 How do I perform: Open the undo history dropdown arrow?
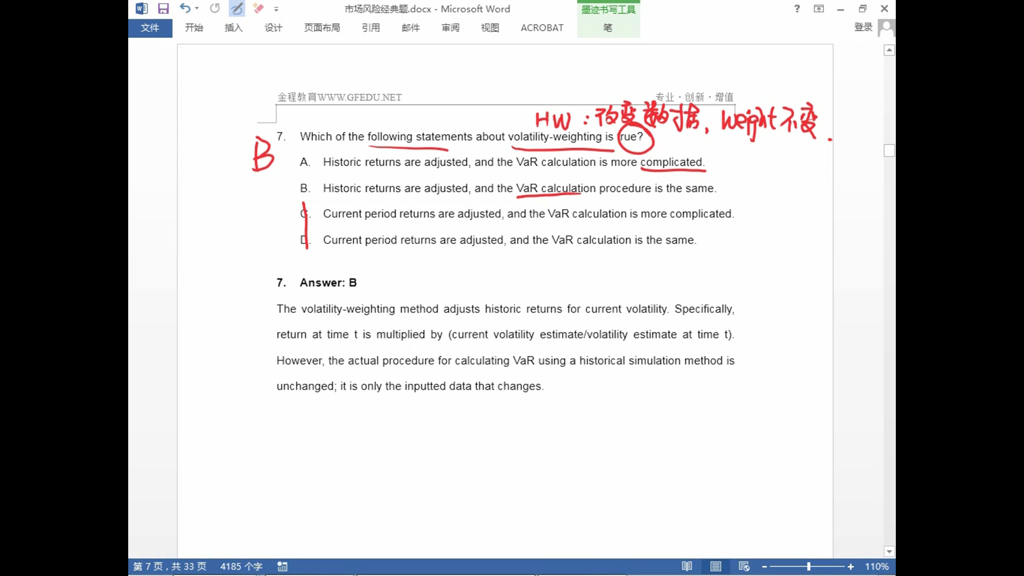197,8
